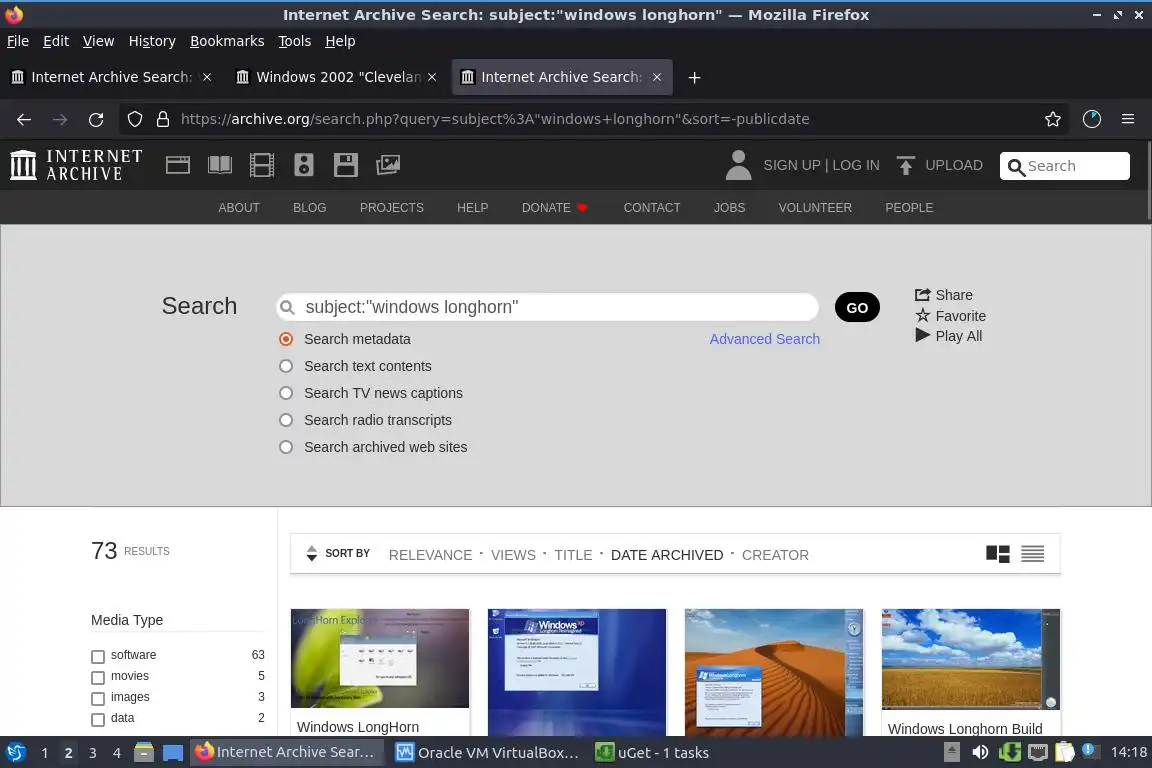The width and height of the screenshot is (1152, 768).
Task: Open the BLOG link
Action: pyautogui.click(x=309, y=208)
